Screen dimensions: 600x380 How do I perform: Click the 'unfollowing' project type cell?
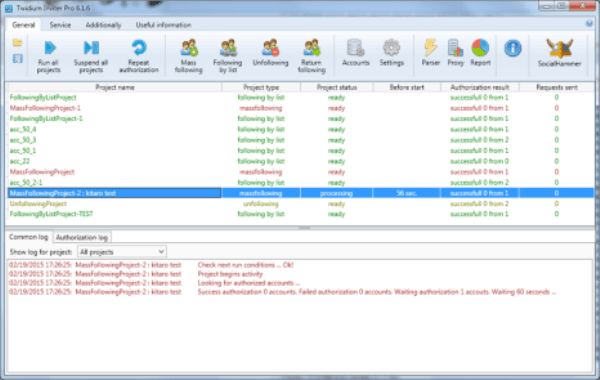261,204
